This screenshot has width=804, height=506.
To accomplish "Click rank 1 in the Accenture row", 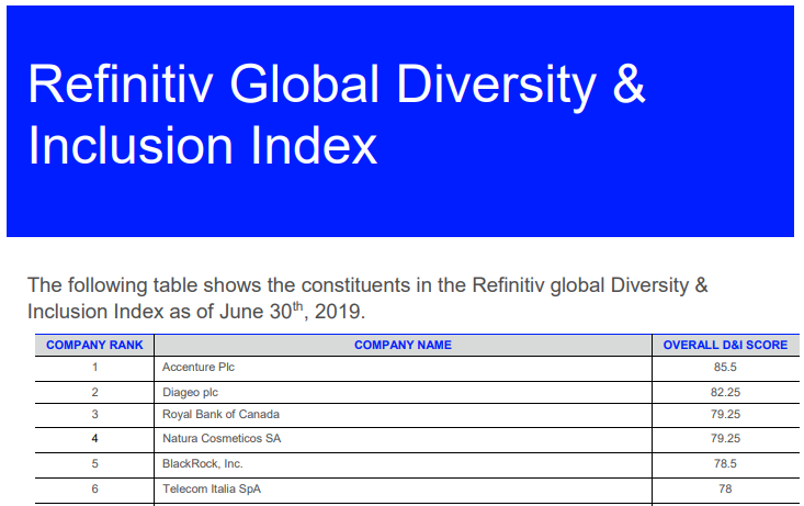I will tap(95, 367).
